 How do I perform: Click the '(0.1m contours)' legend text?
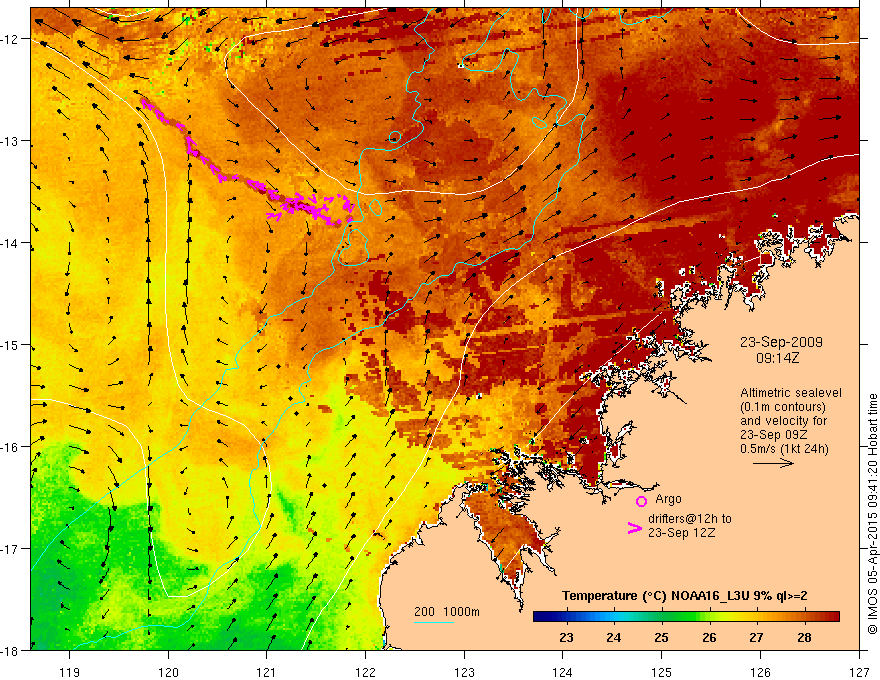(783, 407)
